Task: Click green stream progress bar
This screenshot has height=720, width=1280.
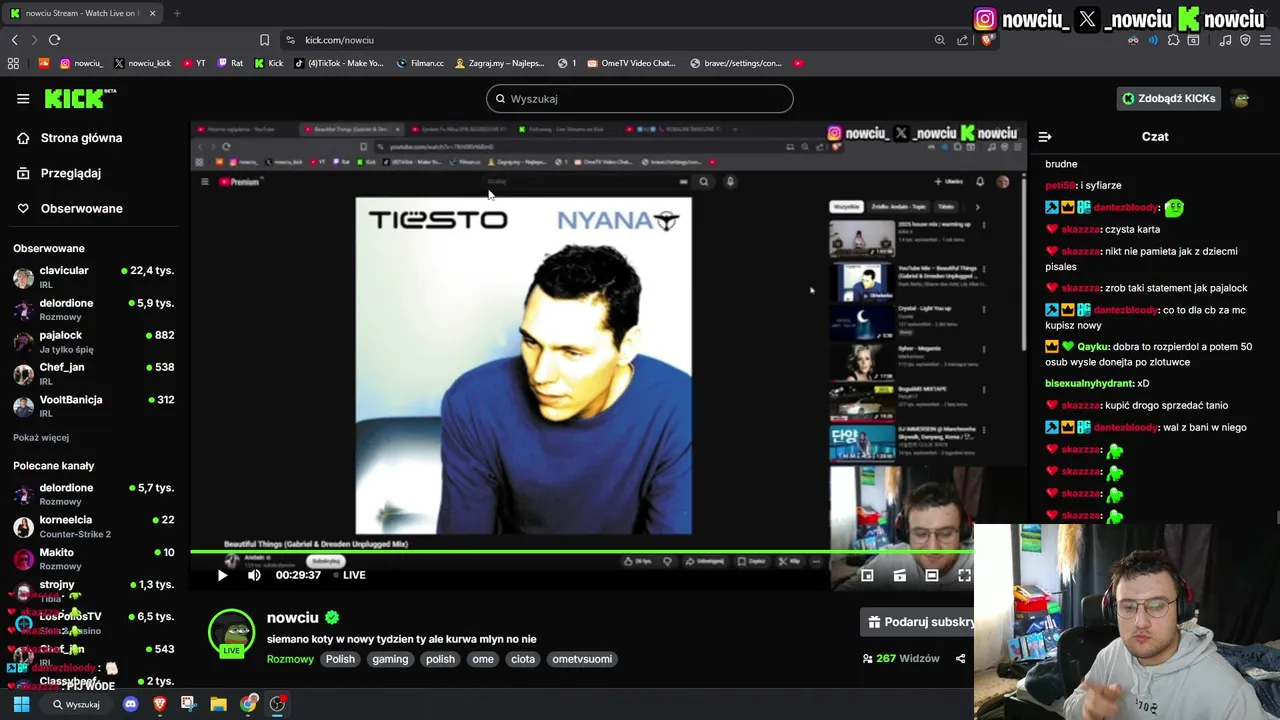Action: [x=581, y=552]
